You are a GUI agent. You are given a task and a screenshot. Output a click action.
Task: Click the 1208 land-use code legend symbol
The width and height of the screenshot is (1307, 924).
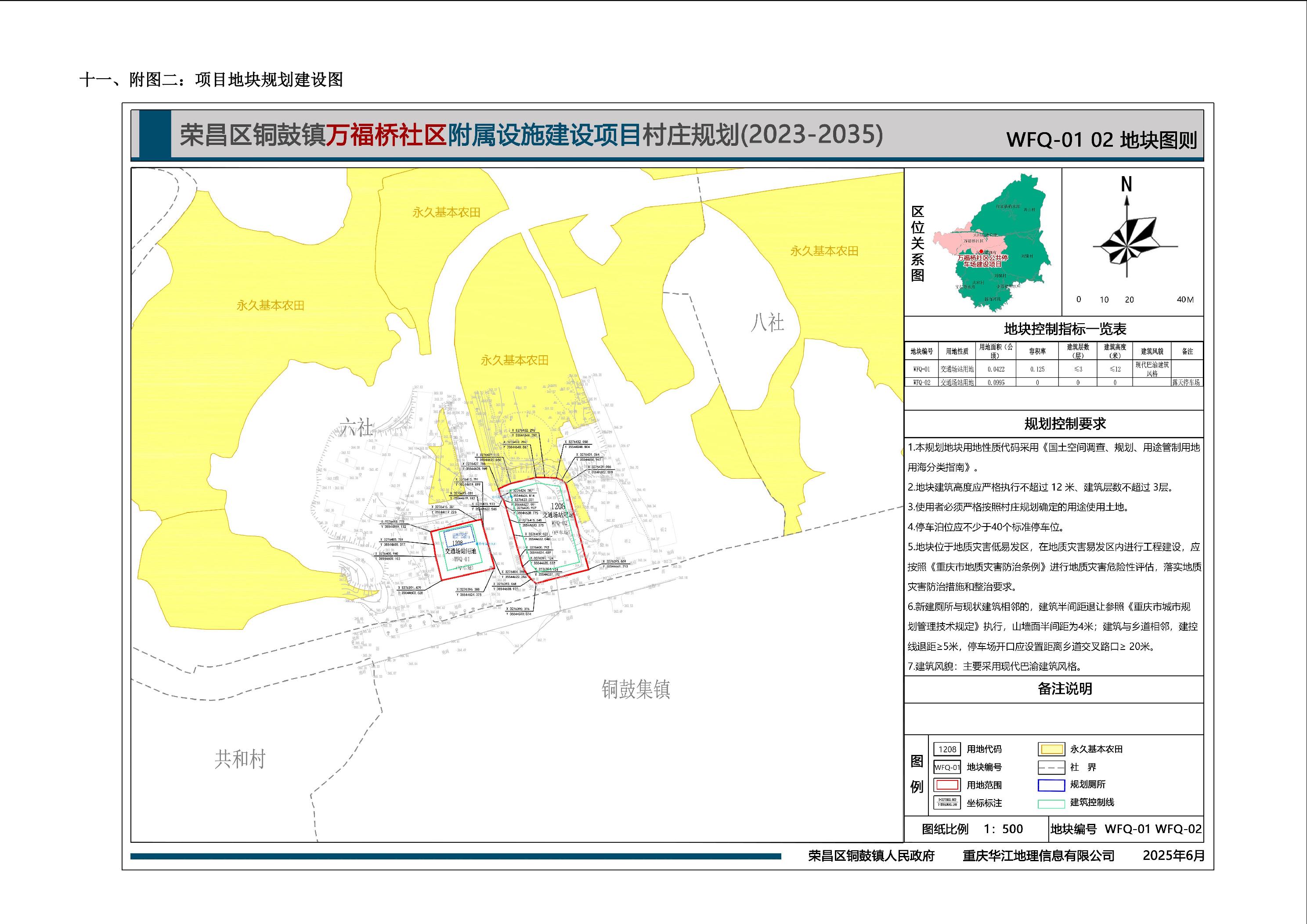pyautogui.click(x=947, y=749)
